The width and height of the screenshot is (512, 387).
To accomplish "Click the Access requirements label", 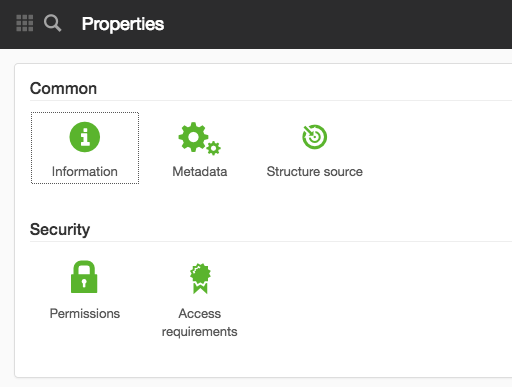I will coord(200,323).
